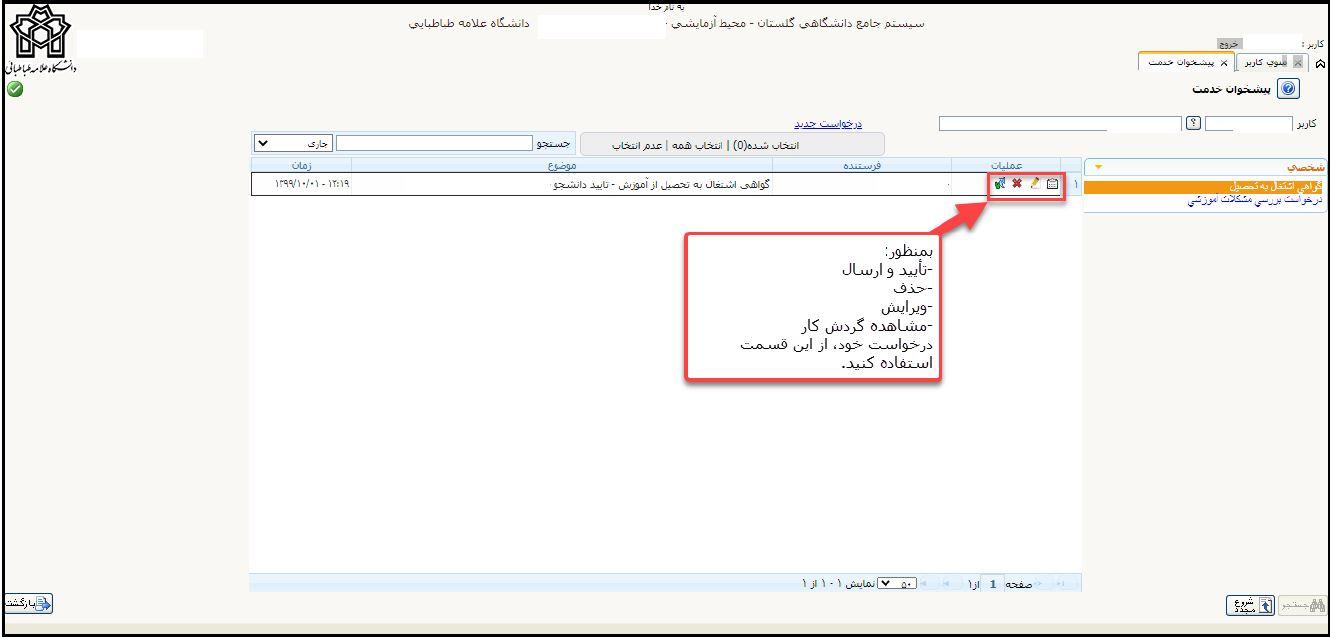Click the فرستنده column header
The width and height of the screenshot is (1330, 637).
coord(862,165)
